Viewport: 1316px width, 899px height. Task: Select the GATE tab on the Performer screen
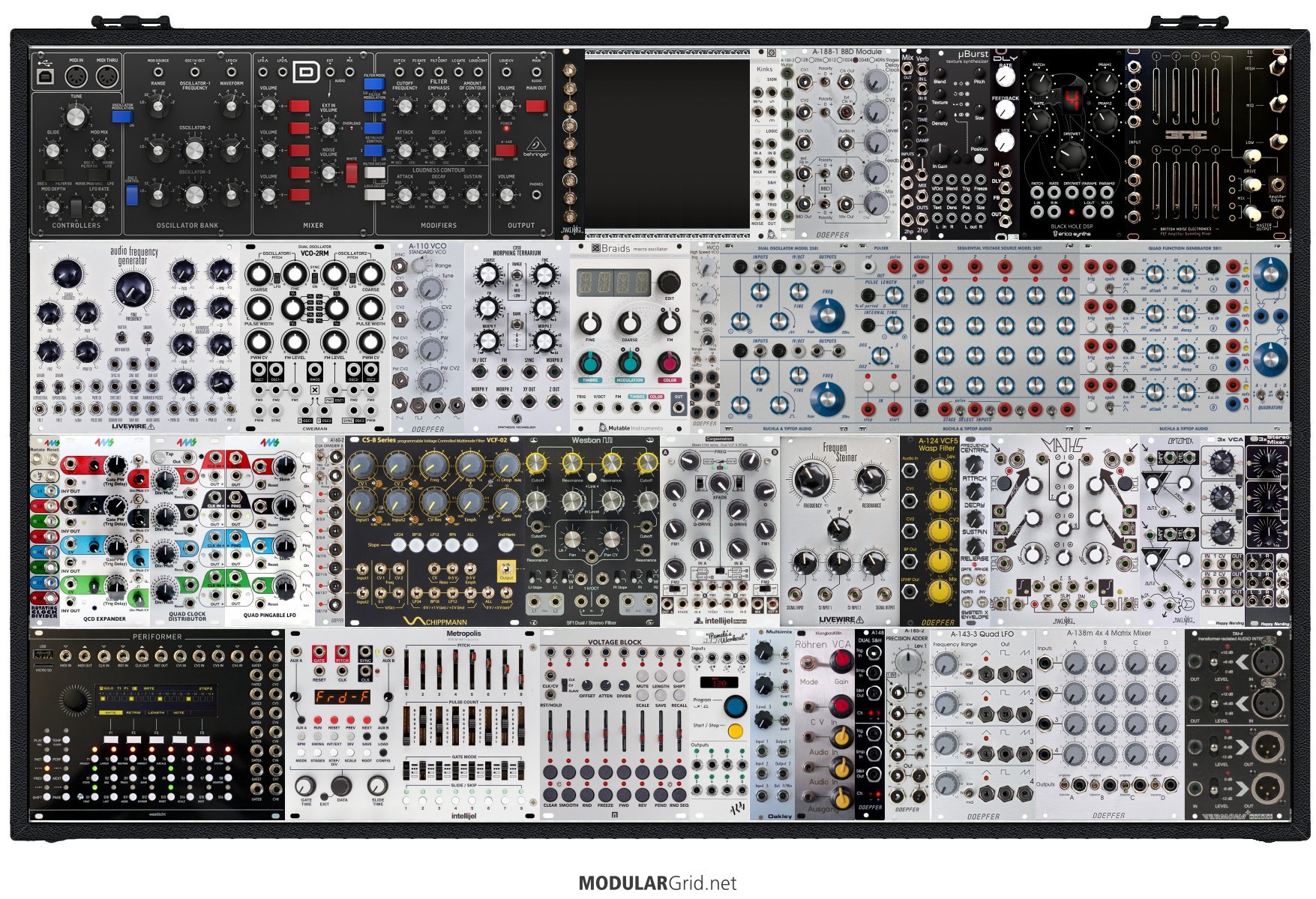(111, 712)
